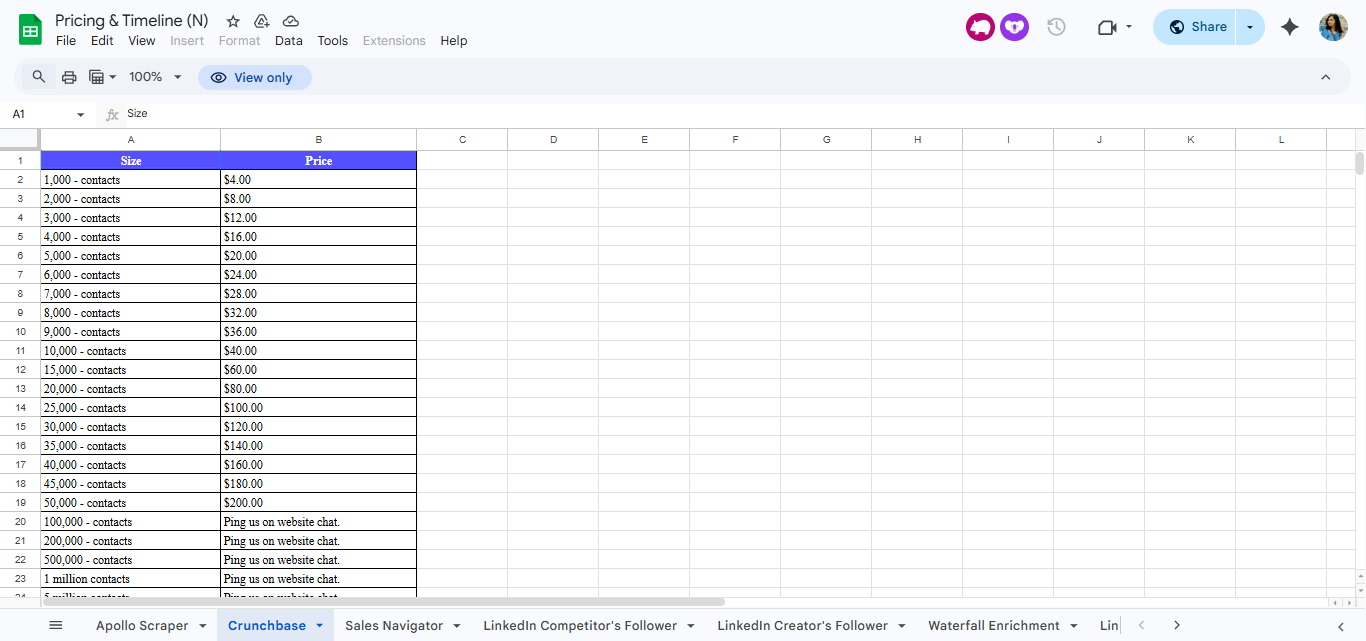
Task: Open LinkedIn Creator's Follower tab arrow
Action: (902, 626)
